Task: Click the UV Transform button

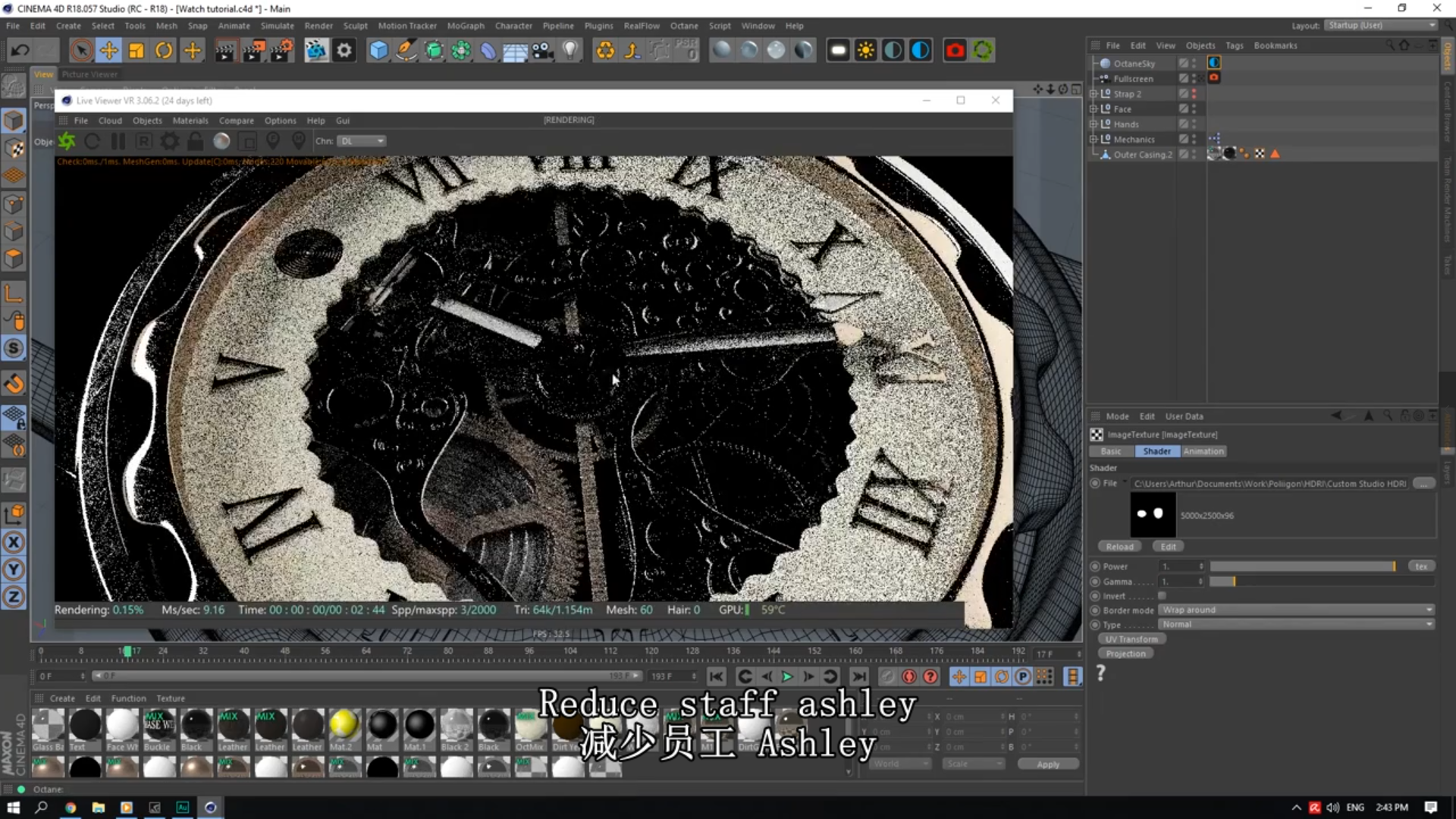Action: pos(1131,639)
